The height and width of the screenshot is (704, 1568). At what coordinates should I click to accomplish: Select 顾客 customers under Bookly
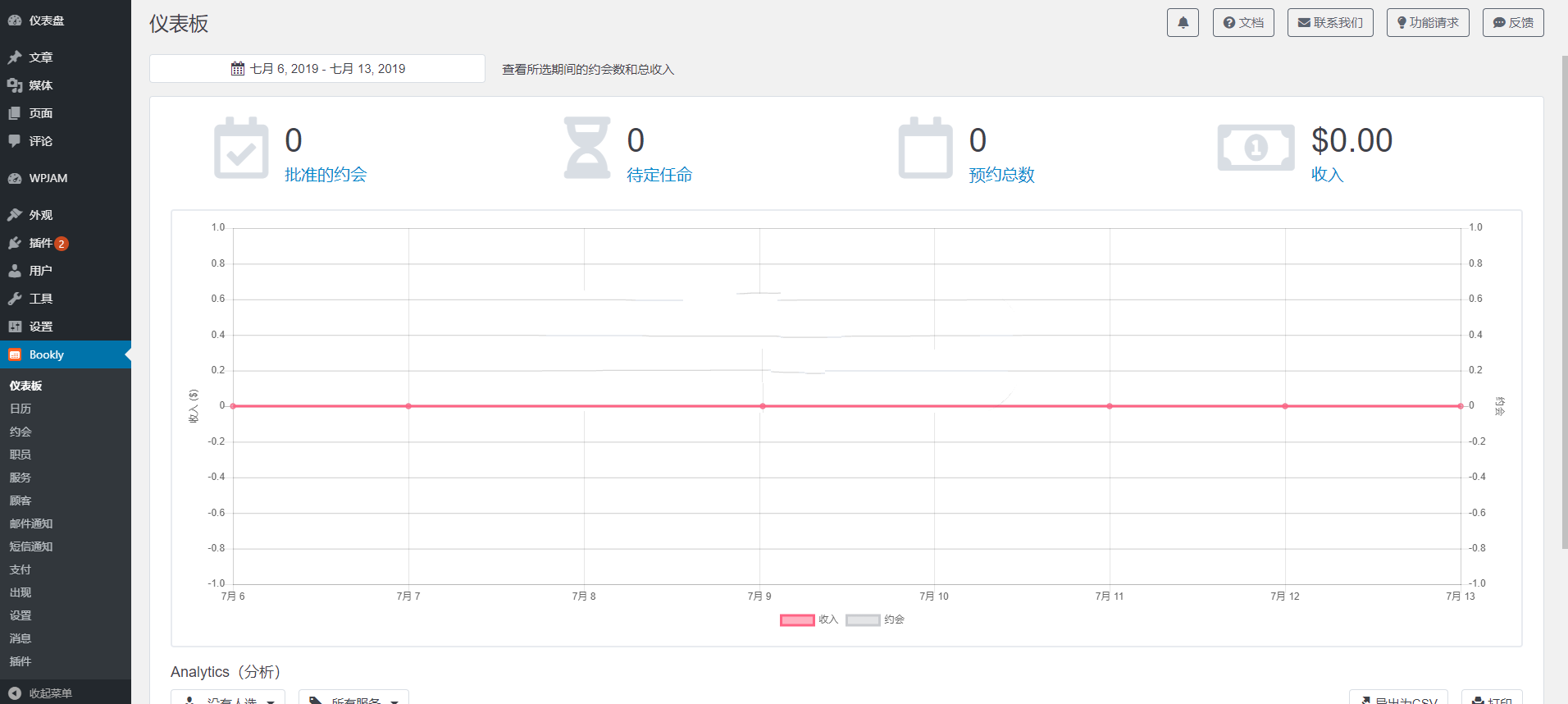click(21, 501)
